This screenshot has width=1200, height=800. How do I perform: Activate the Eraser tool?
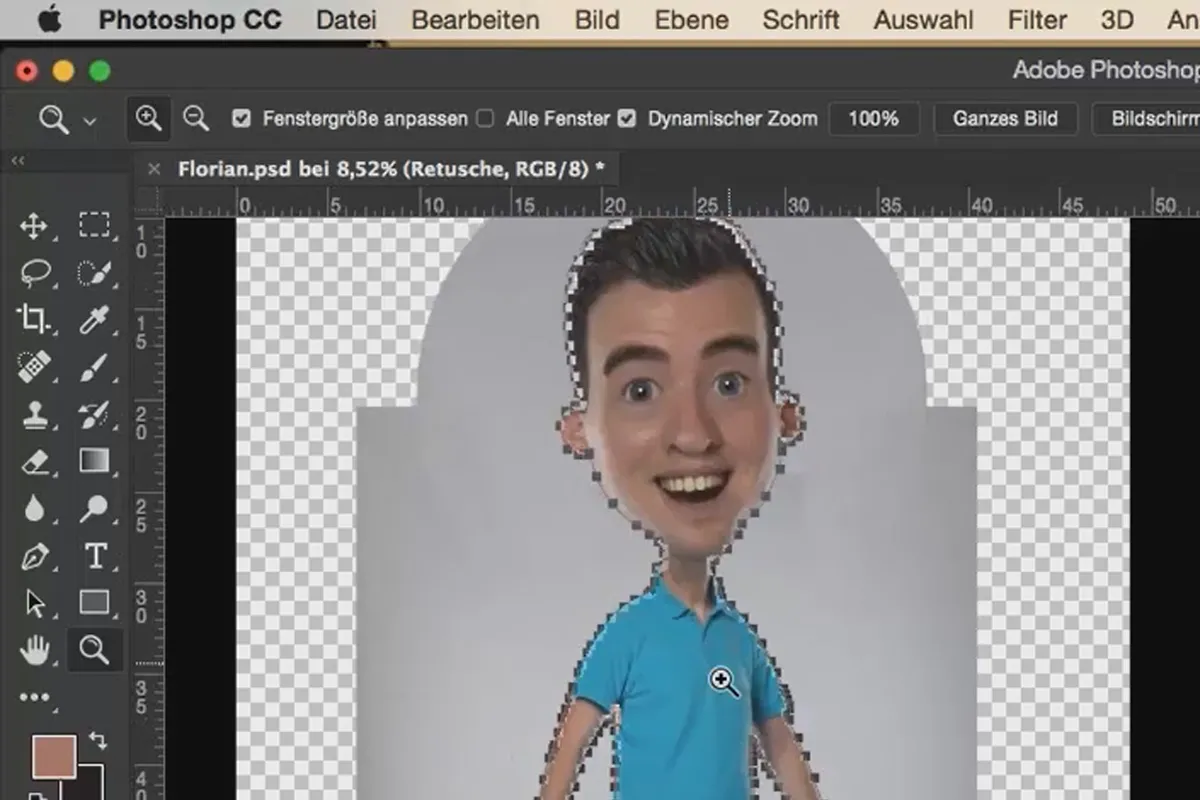pyautogui.click(x=34, y=461)
